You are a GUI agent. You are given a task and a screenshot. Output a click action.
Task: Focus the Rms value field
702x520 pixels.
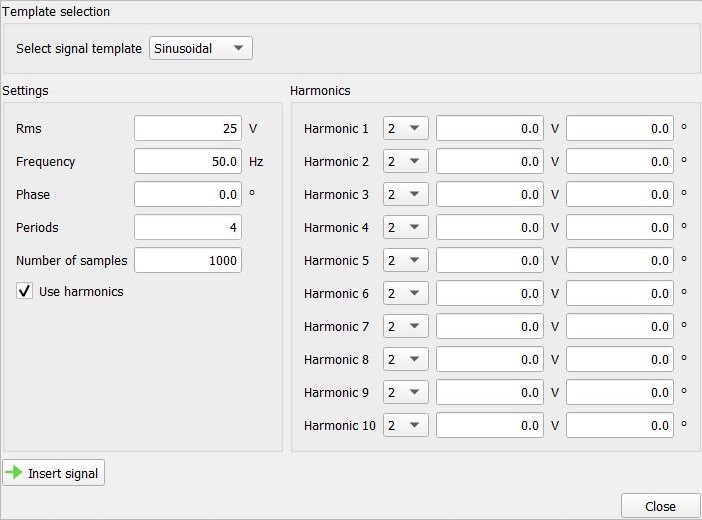pyautogui.click(x=188, y=128)
